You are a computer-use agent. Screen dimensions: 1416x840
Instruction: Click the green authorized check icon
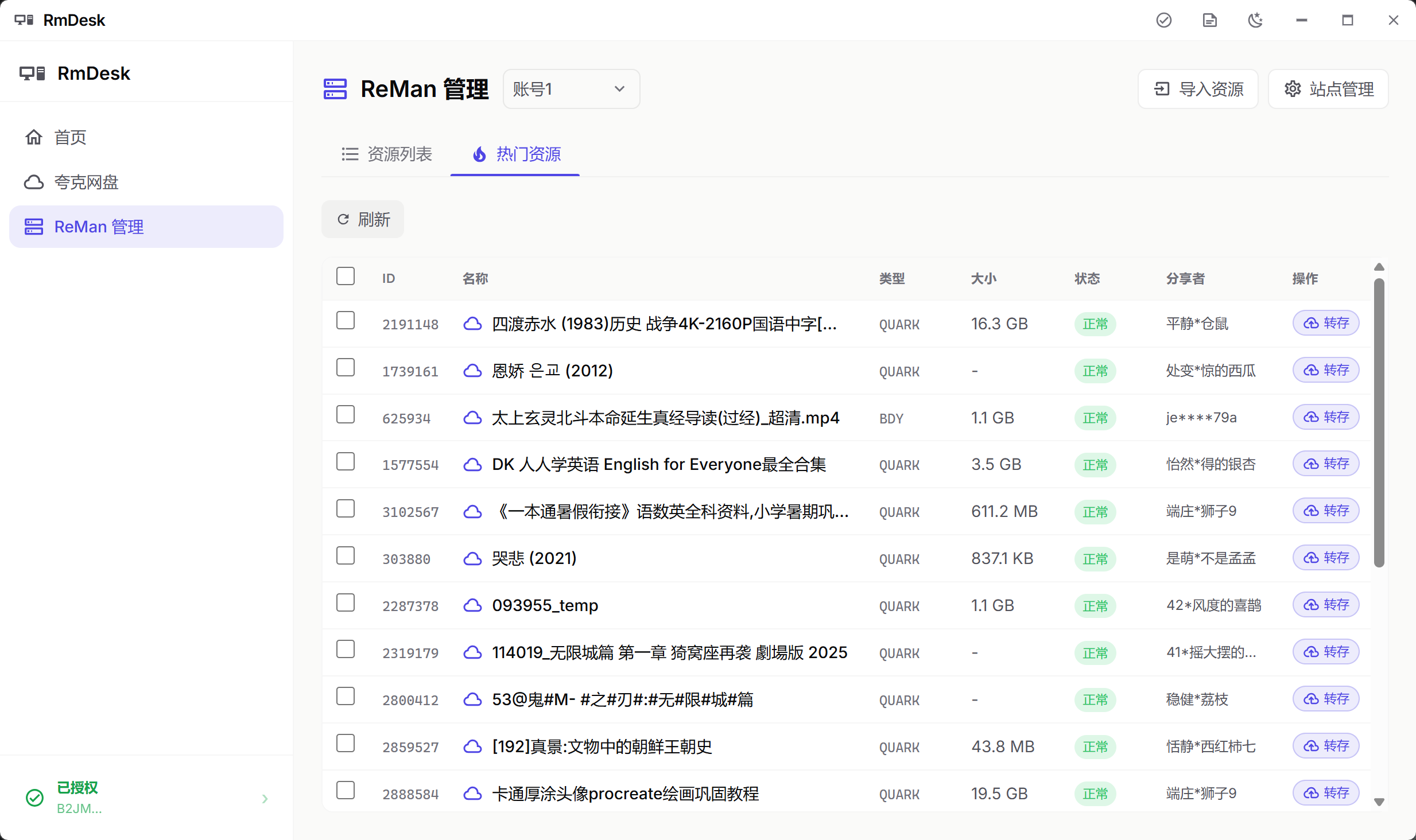[34, 798]
